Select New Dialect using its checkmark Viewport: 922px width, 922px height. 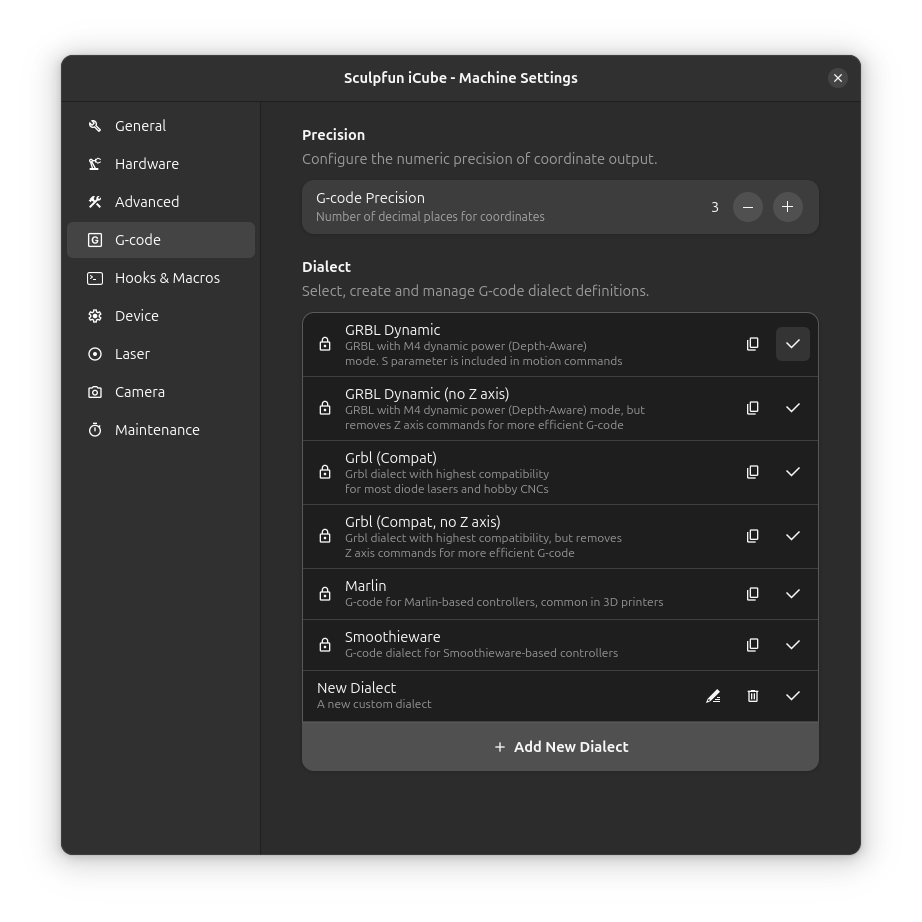tap(792, 696)
